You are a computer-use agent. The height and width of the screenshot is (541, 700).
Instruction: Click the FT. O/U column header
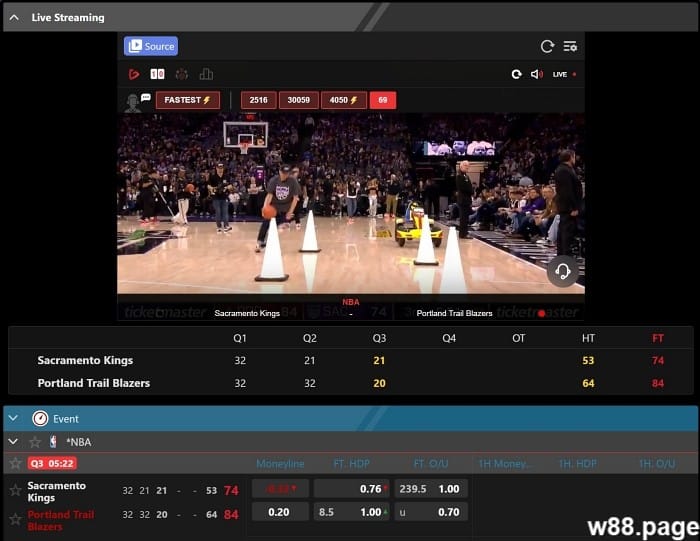(x=431, y=464)
